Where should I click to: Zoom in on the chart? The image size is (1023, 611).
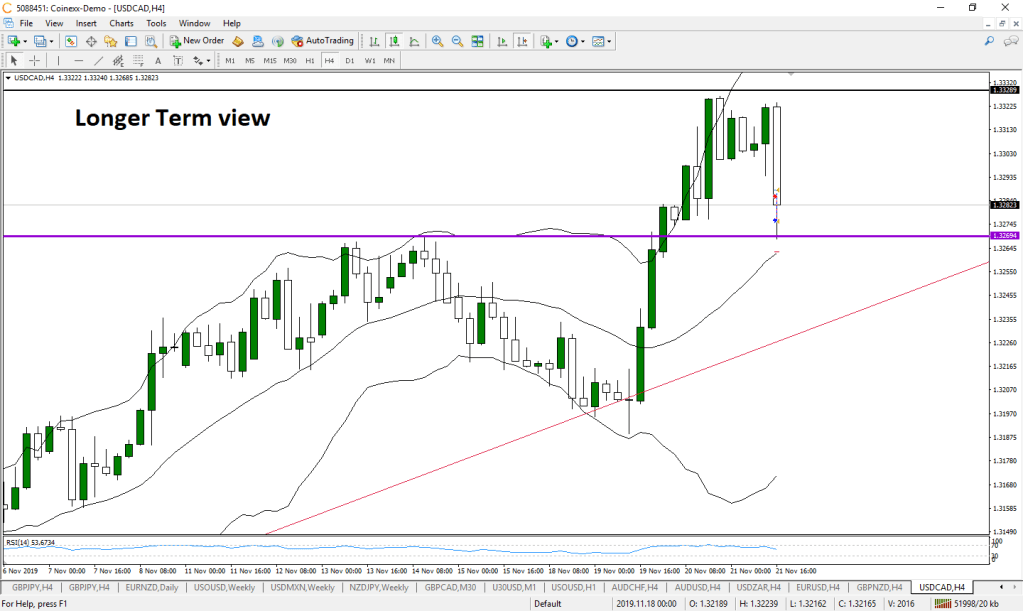tap(437, 41)
